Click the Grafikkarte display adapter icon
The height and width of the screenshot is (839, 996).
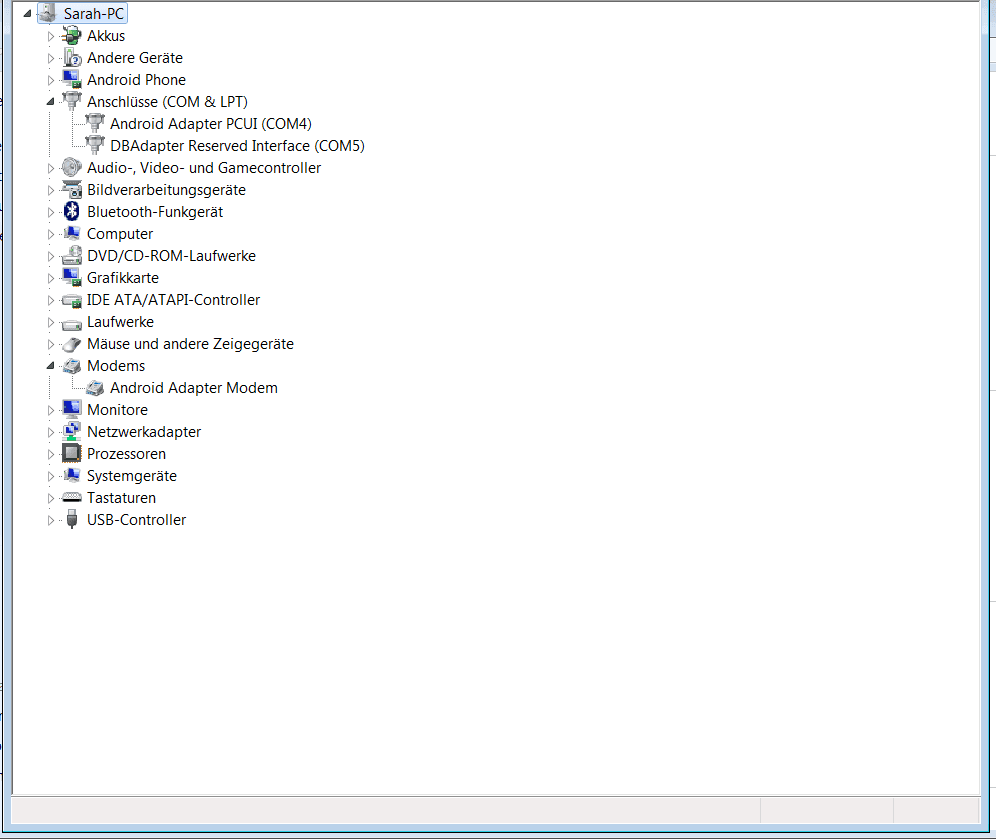pos(72,278)
